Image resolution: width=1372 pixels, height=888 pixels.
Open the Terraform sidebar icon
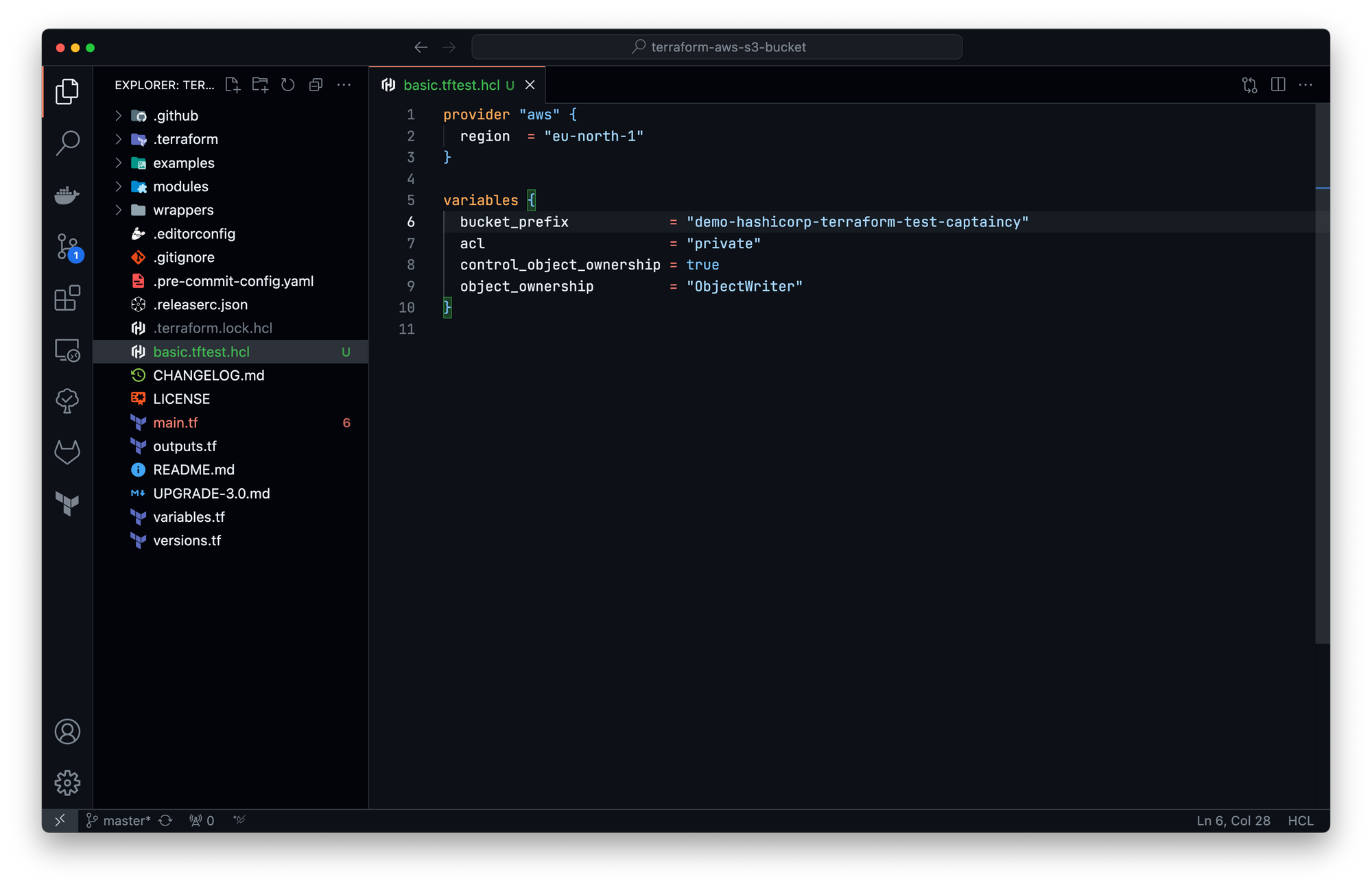pyautogui.click(x=67, y=504)
